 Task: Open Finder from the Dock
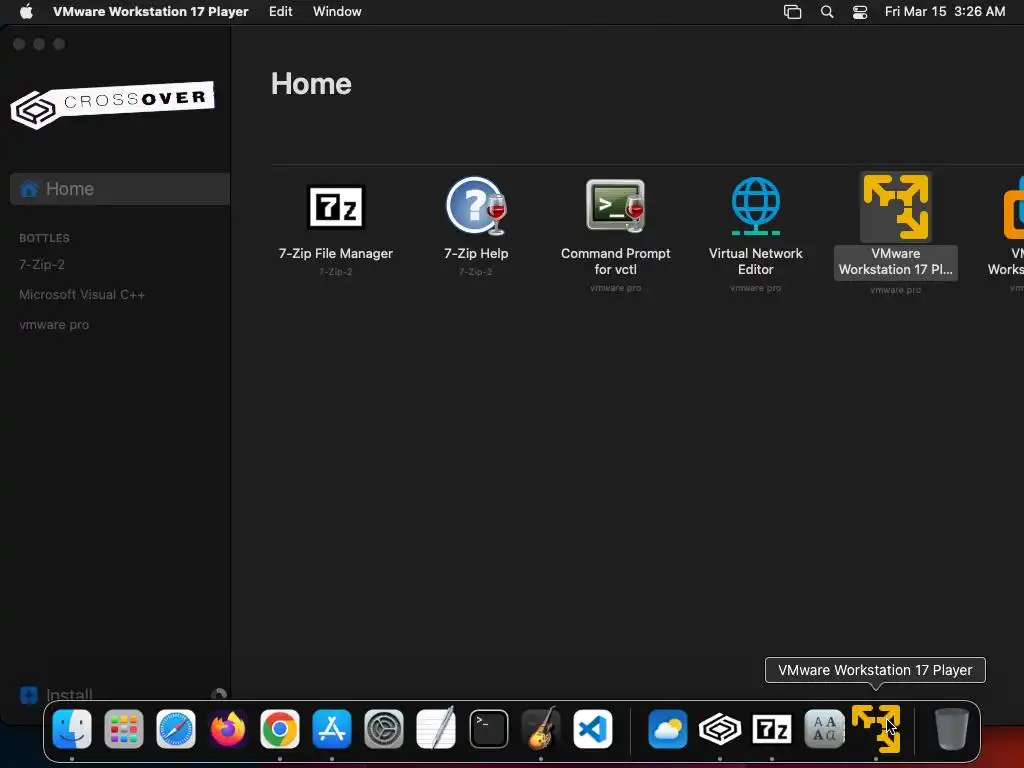pos(72,729)
